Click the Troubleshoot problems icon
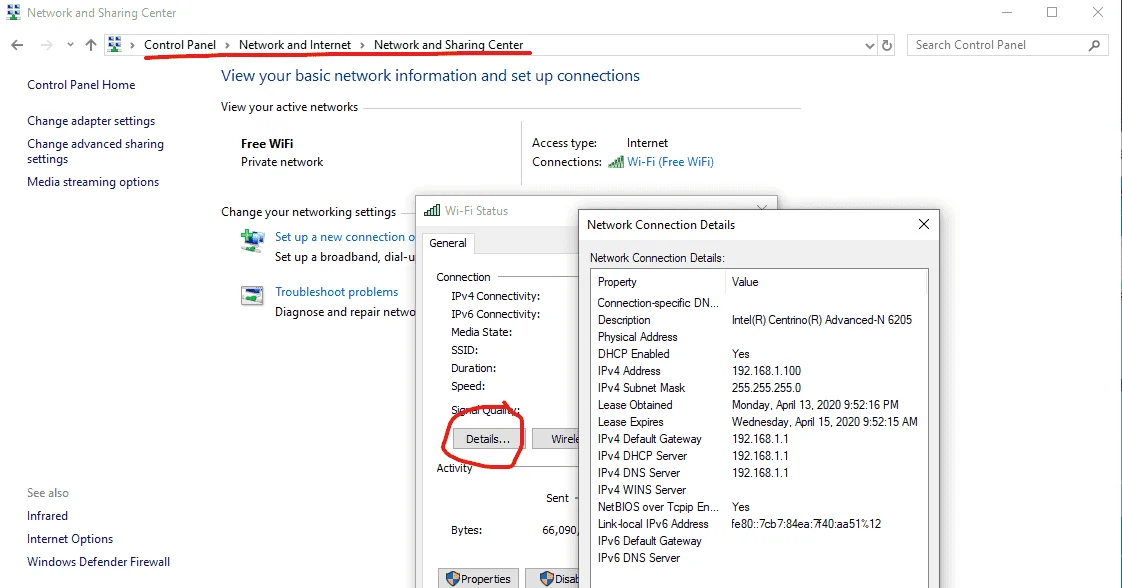1122x588 pixels. (253, 295)
